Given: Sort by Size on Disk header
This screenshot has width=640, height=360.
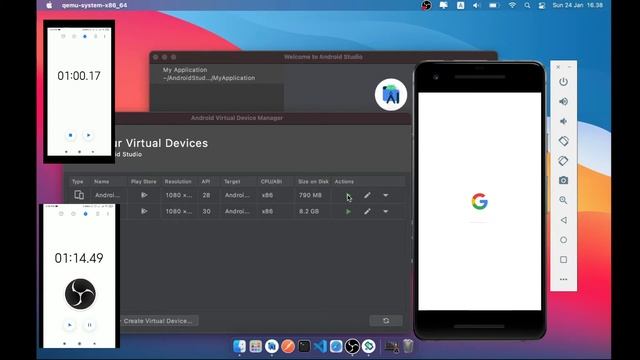Looking at the screenshot, I should pyautogui.click(x=313, y=182).
